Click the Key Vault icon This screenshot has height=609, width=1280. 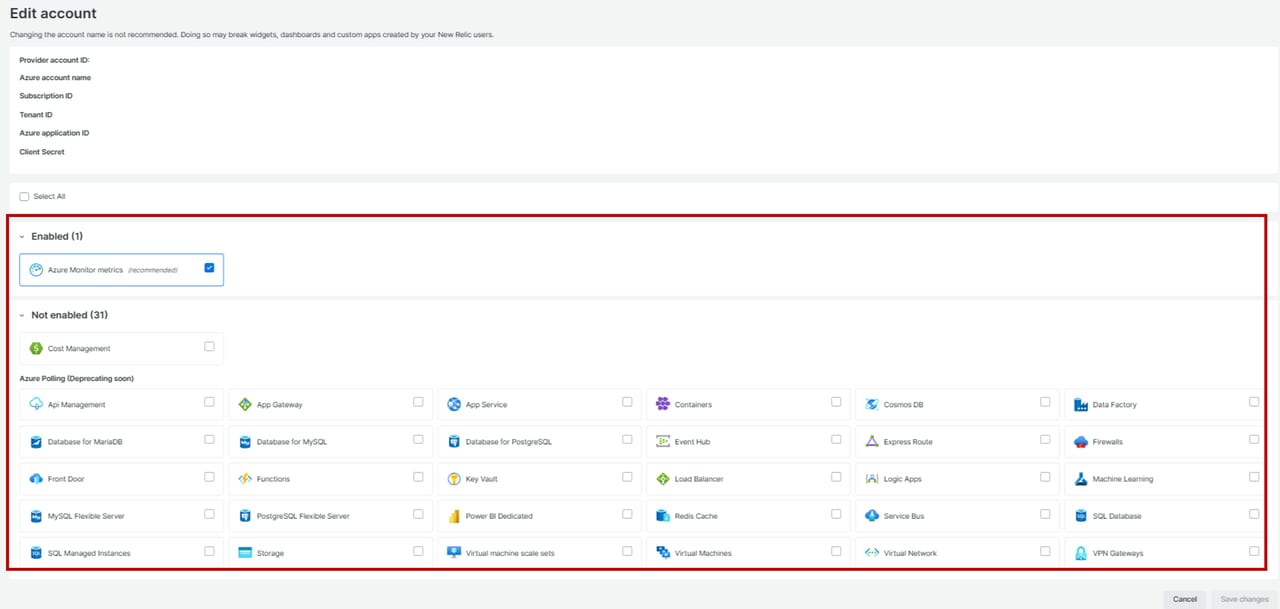pyautogui.click(x=454, y=479)
